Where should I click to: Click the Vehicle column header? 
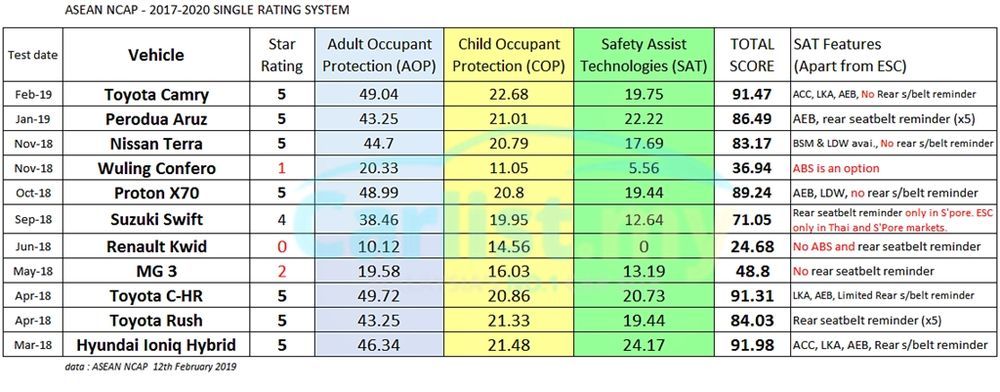pyautogui.click(x=156, y=55)
